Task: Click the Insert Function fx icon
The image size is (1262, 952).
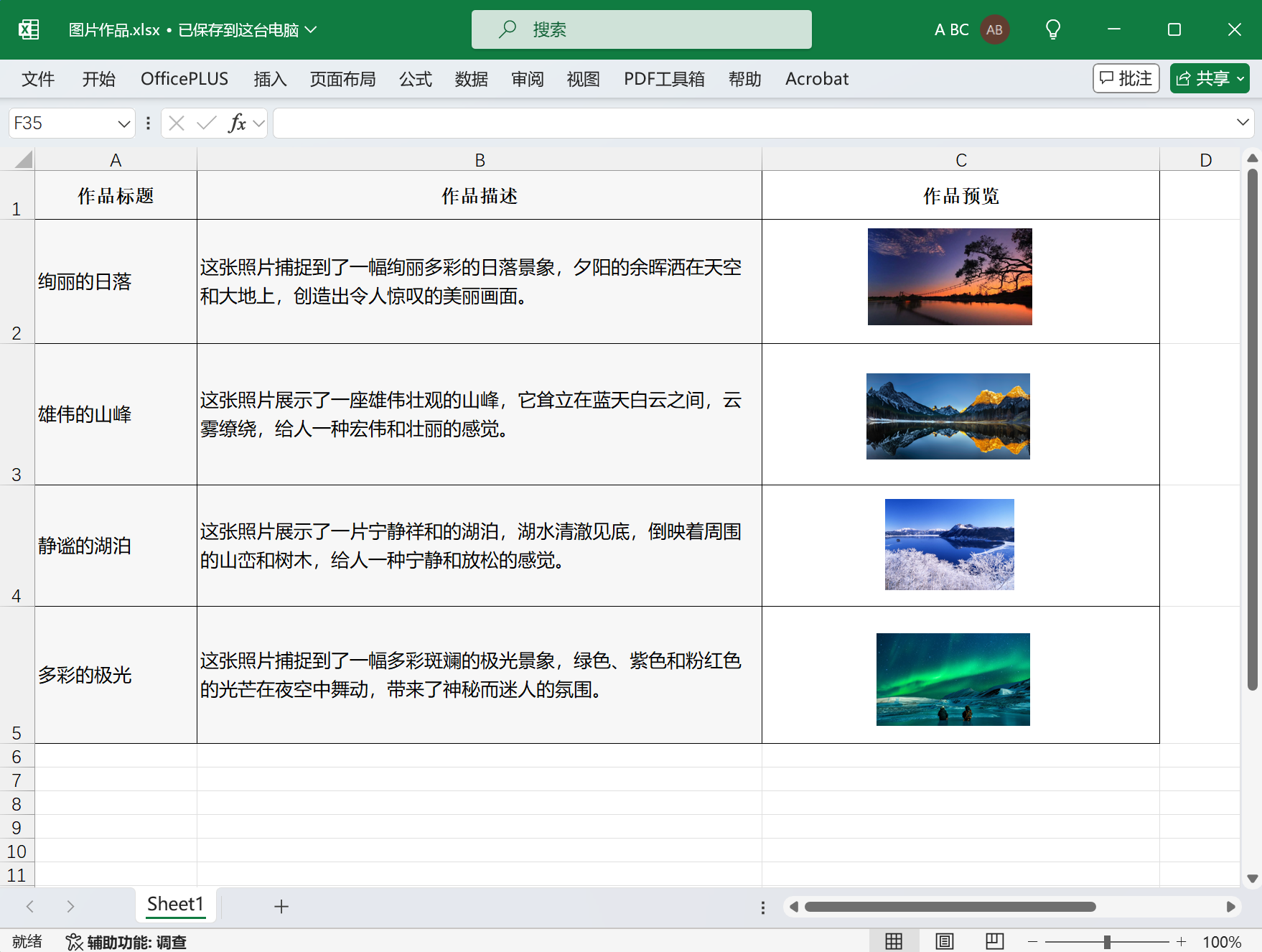Action: pyautogui.click(x=238, y=123)
